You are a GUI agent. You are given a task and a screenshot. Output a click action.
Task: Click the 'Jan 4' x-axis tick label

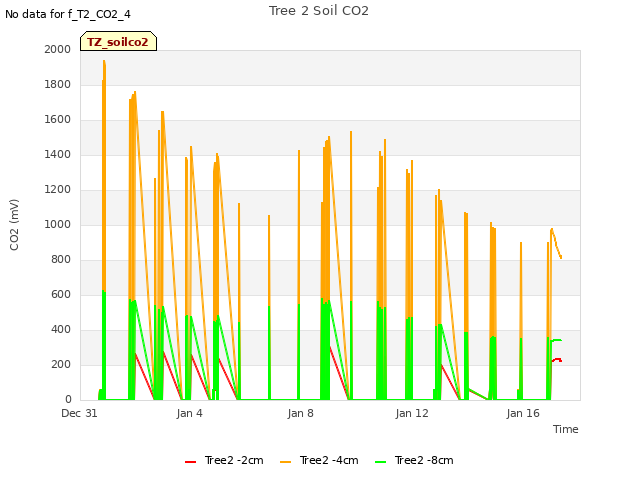pos(189,413)
